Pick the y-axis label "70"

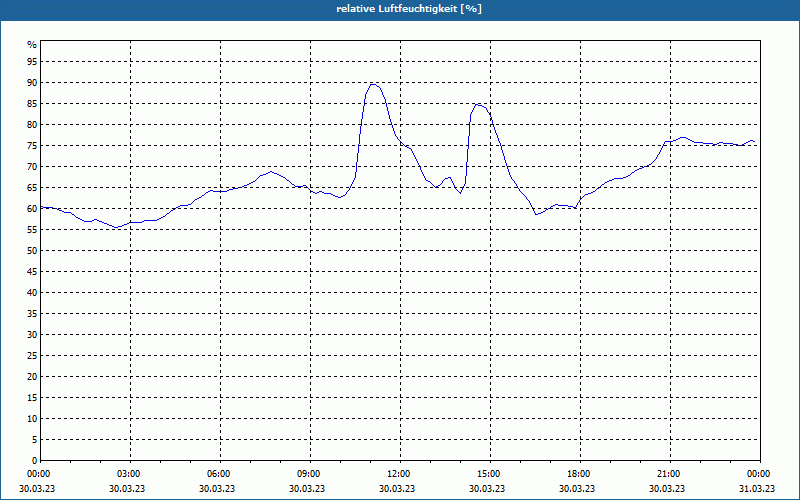click(32, 167)
